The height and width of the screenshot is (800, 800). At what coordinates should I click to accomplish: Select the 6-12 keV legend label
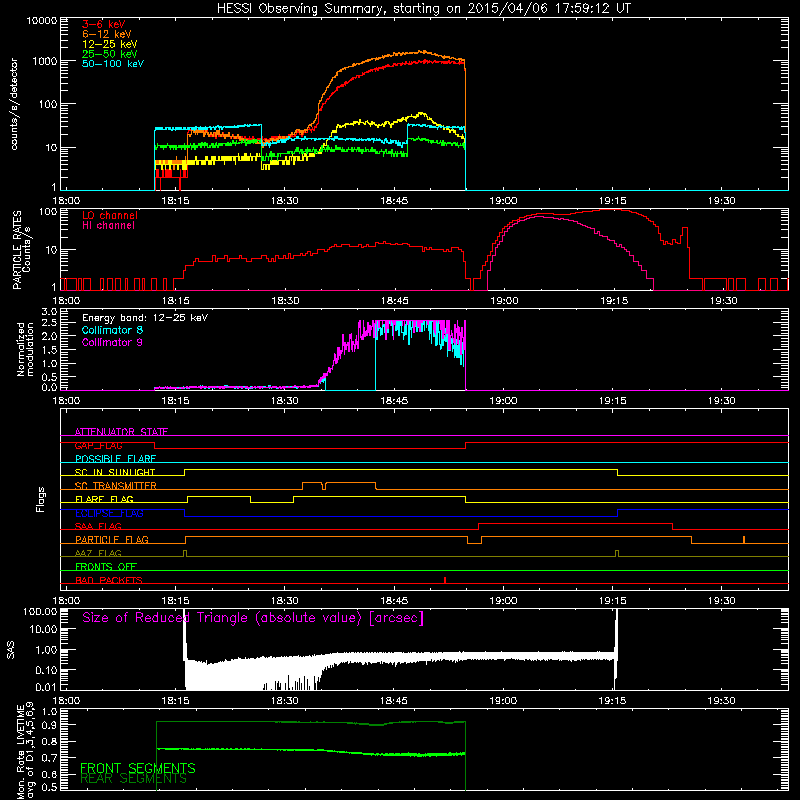[x=107, y=34]
